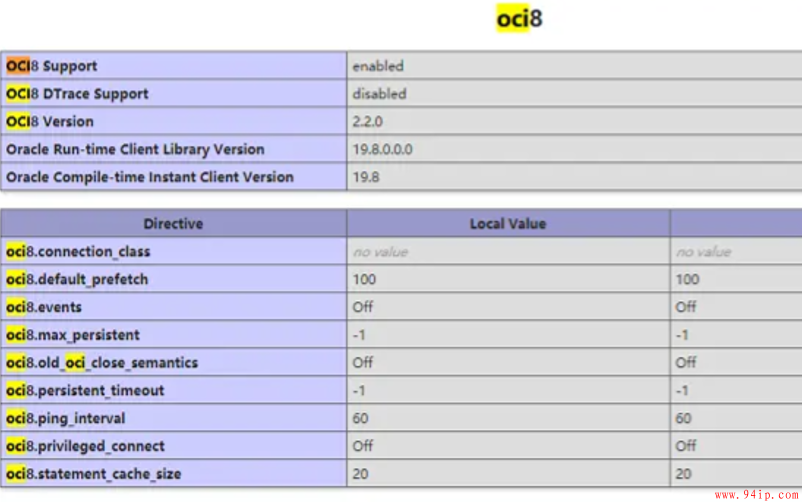
Task: Click master value 20 for statement_cache_size
Action: pyautogui.click(x=683, y=474)
